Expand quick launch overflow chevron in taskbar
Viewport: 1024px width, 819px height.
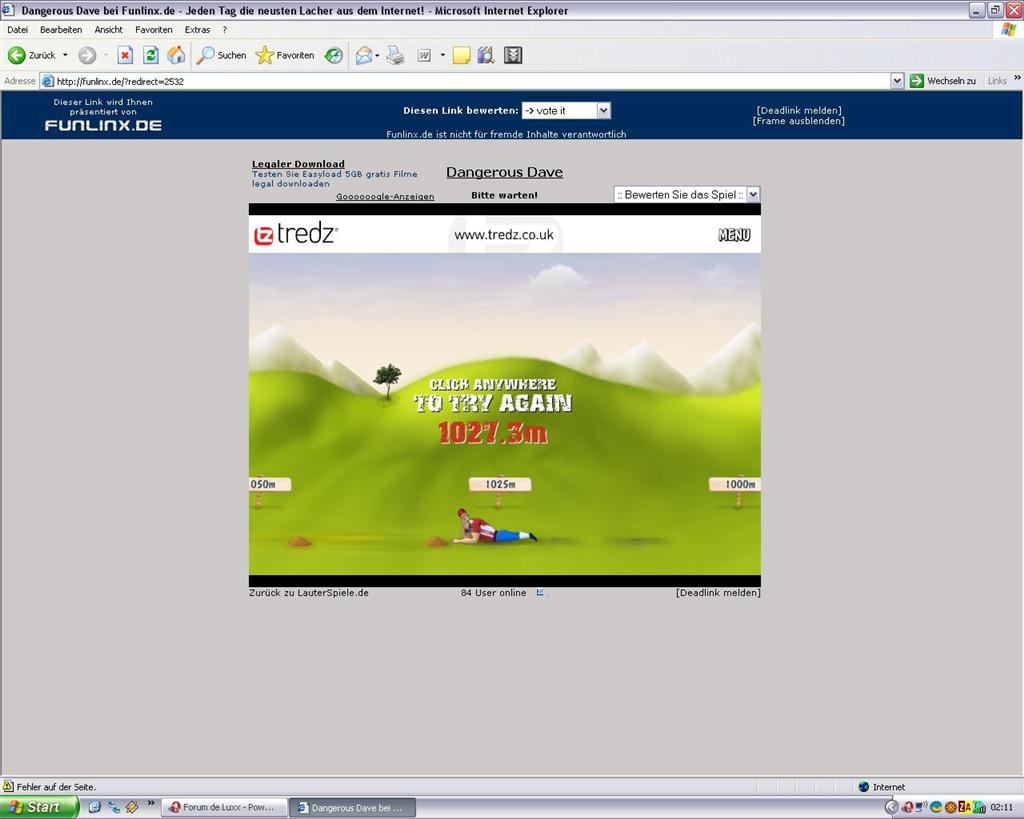tap(151, 803)
